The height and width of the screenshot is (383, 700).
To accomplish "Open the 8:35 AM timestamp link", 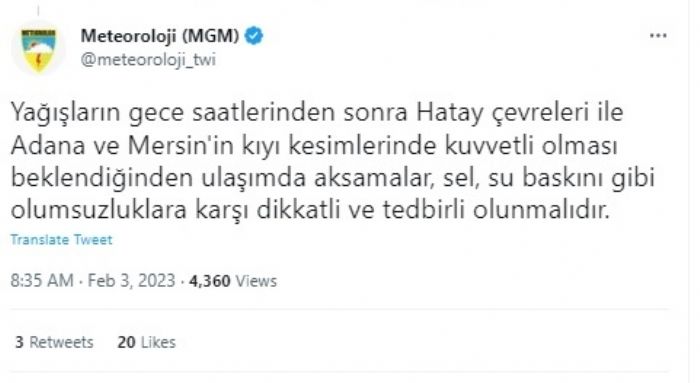I will pyautogui.click(x=42, y=281).
